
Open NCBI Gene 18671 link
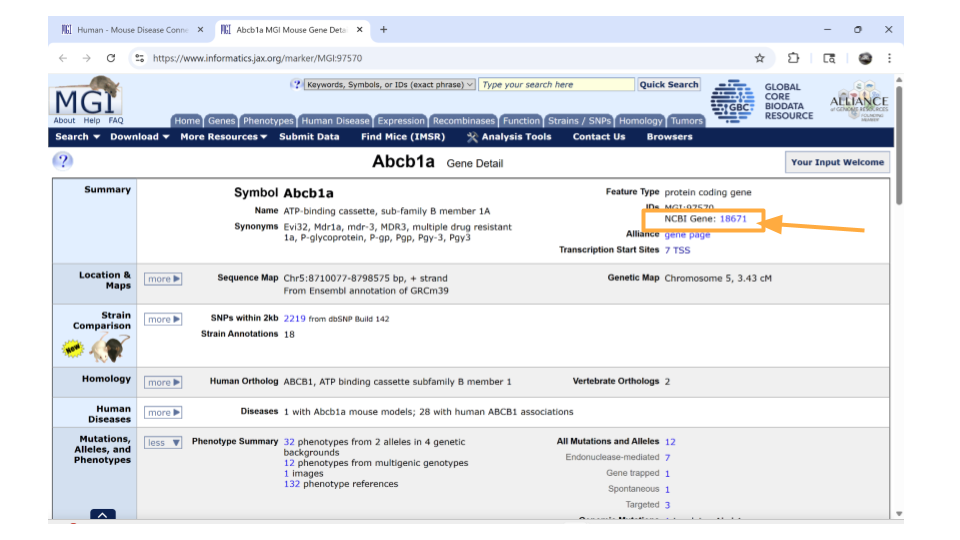click(x=733, y=219)
